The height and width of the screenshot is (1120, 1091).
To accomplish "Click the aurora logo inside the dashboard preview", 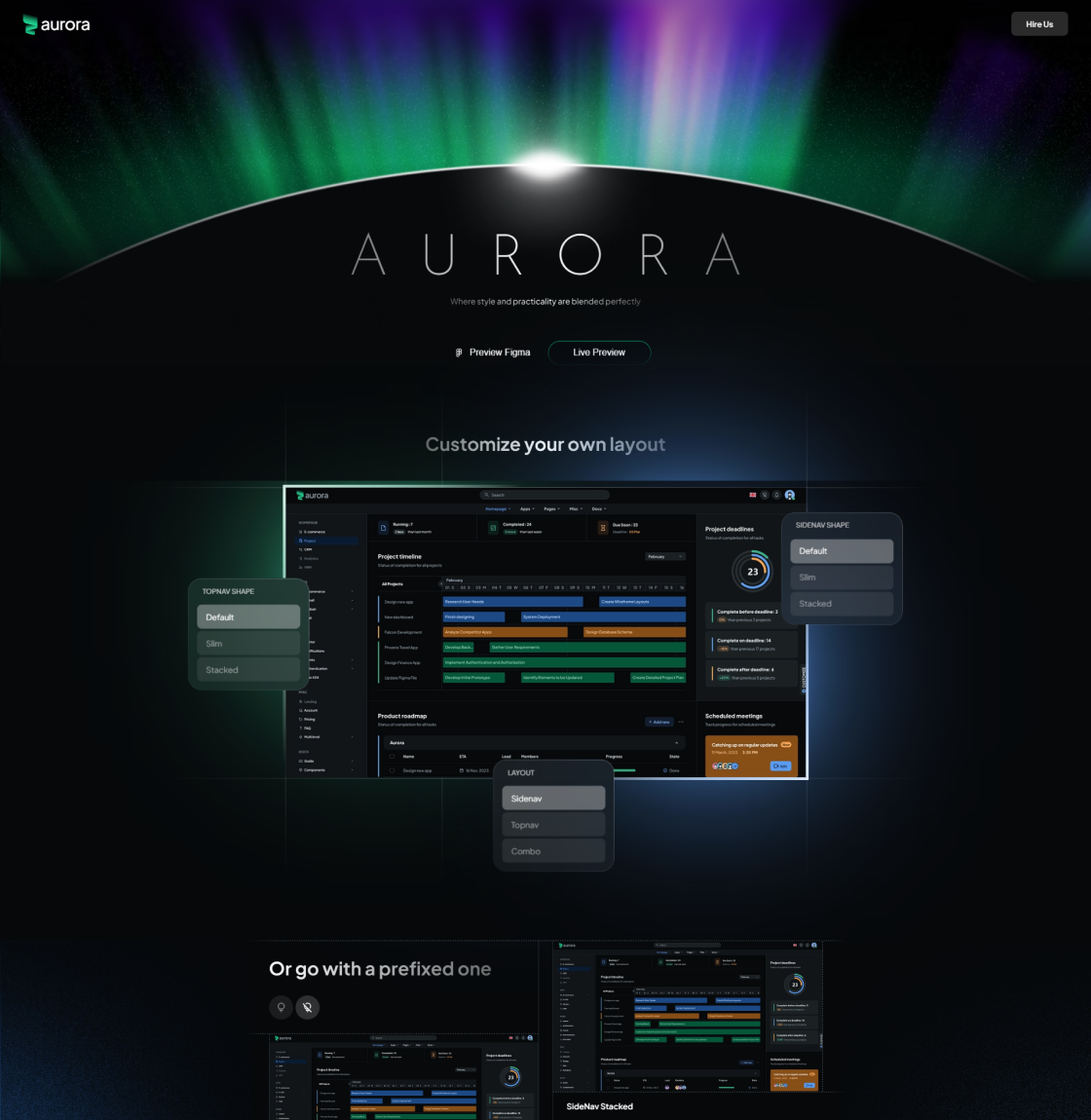I will tap(313, 496).
